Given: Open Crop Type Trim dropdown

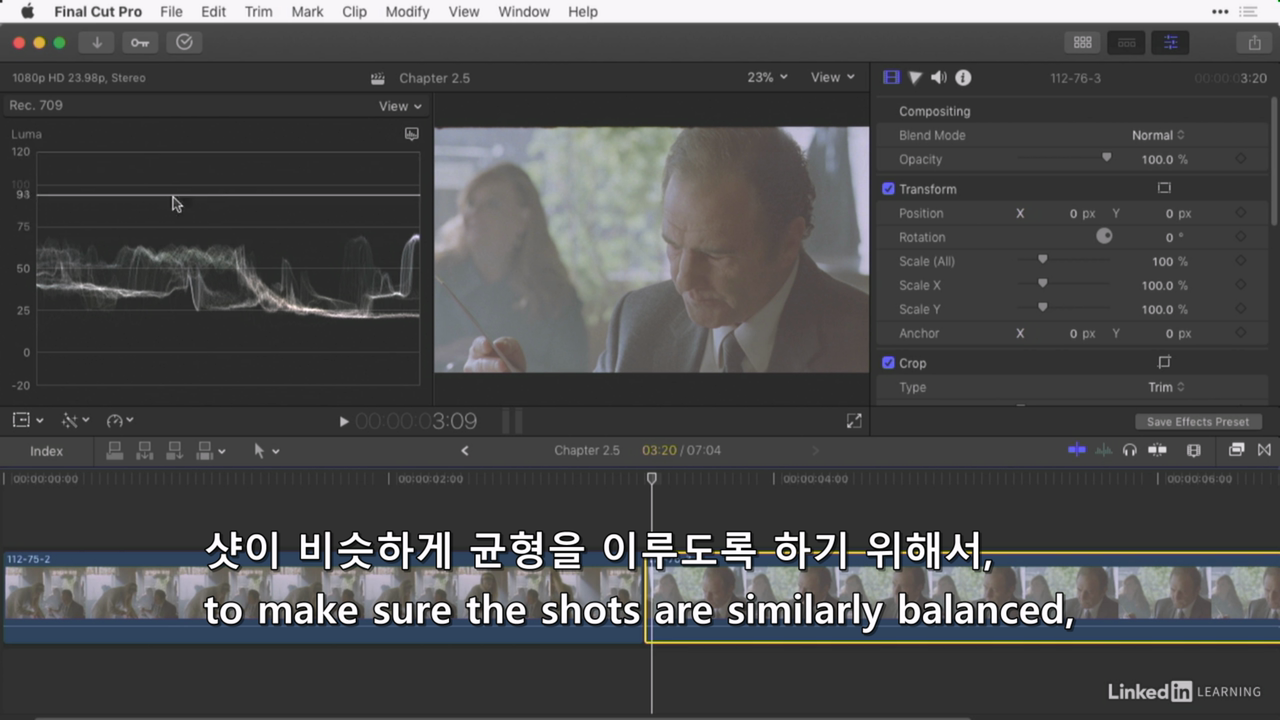Looking at the screenshot, I should (x=1166, y=387).
